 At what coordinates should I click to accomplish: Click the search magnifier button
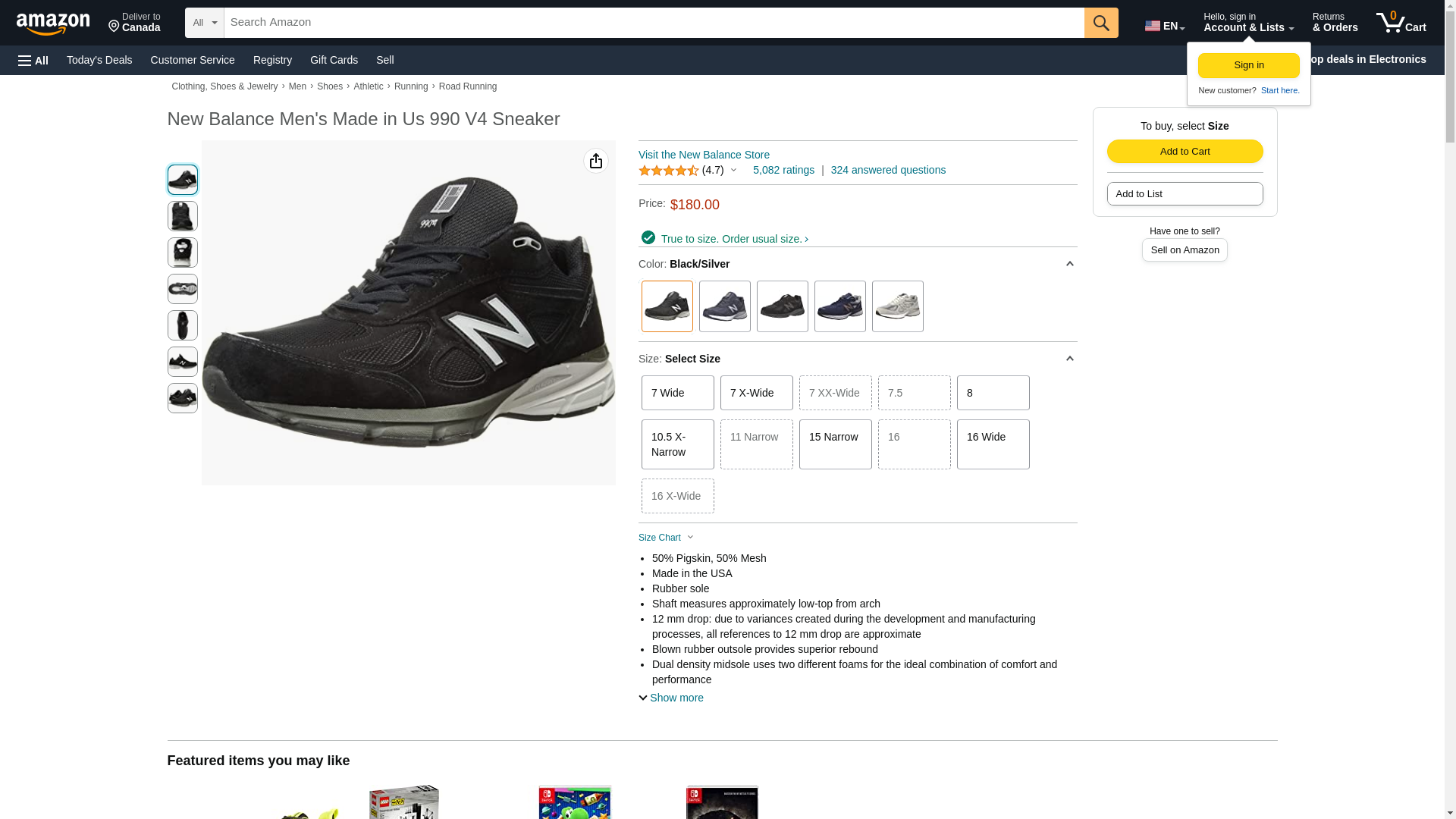[x=1100, y=23]
